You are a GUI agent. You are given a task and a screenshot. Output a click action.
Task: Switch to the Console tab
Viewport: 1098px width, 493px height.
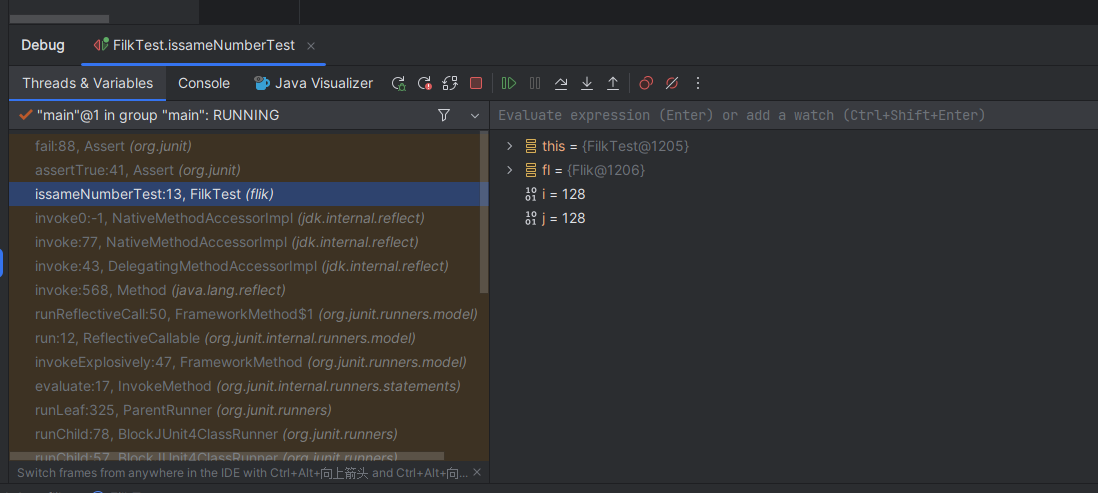(x=204, y=84)
